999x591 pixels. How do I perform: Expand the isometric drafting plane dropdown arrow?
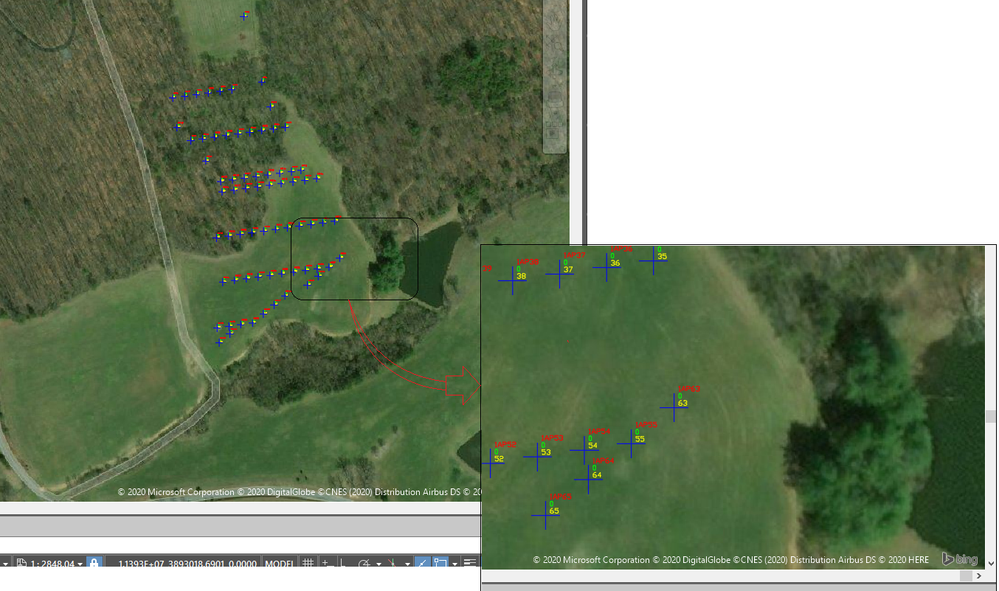(x=408, y=564)
